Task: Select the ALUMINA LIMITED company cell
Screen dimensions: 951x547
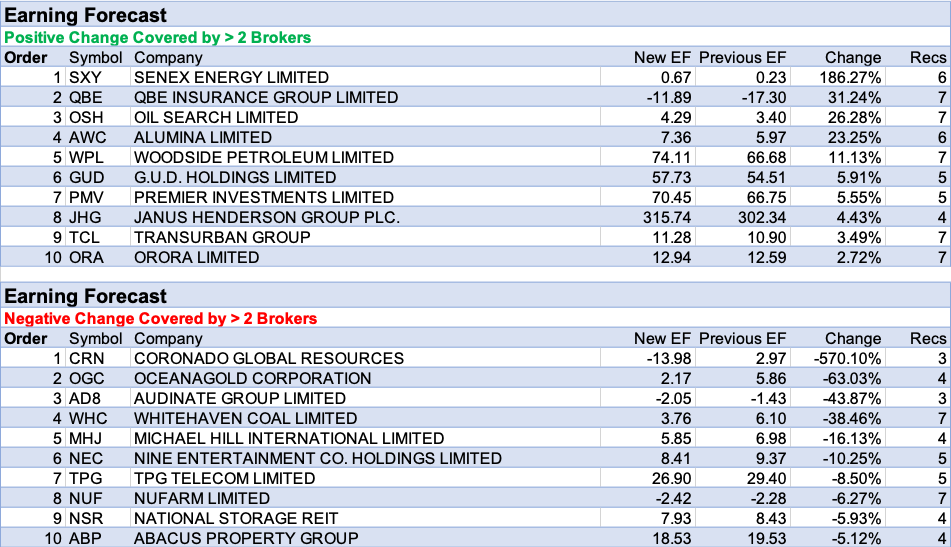Action: pos(203,137)
